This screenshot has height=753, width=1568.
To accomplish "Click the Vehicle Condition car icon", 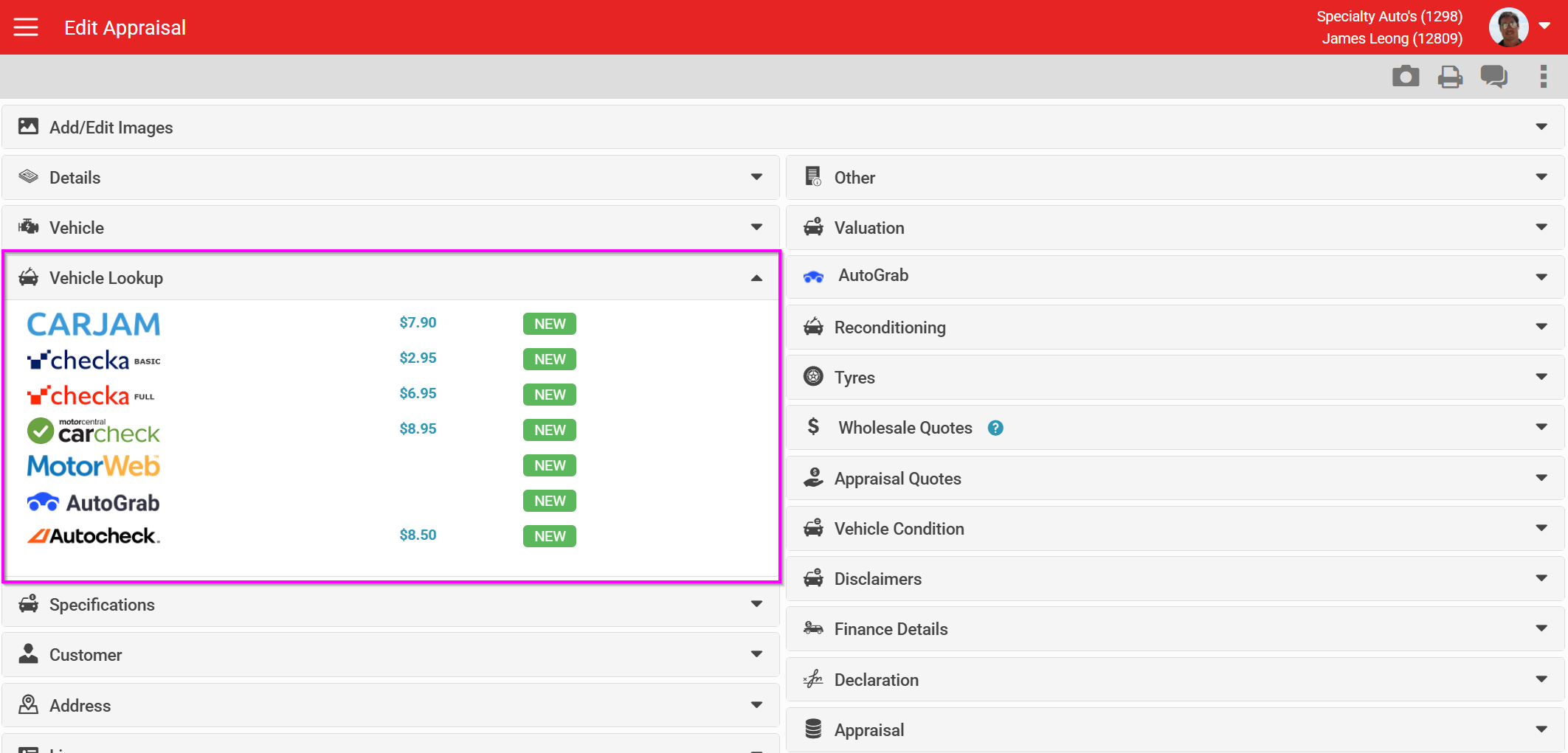I will point(813,527).
